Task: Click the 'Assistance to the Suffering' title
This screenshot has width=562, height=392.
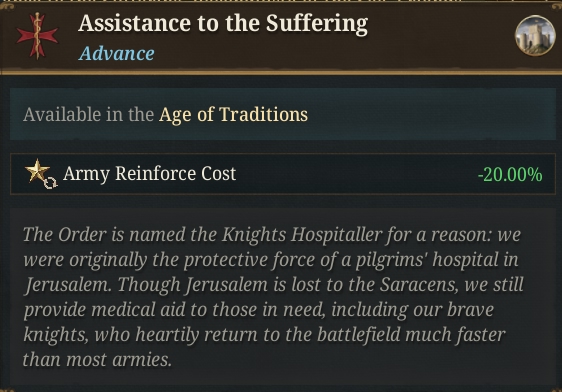Action: click(x=223, y=24)
